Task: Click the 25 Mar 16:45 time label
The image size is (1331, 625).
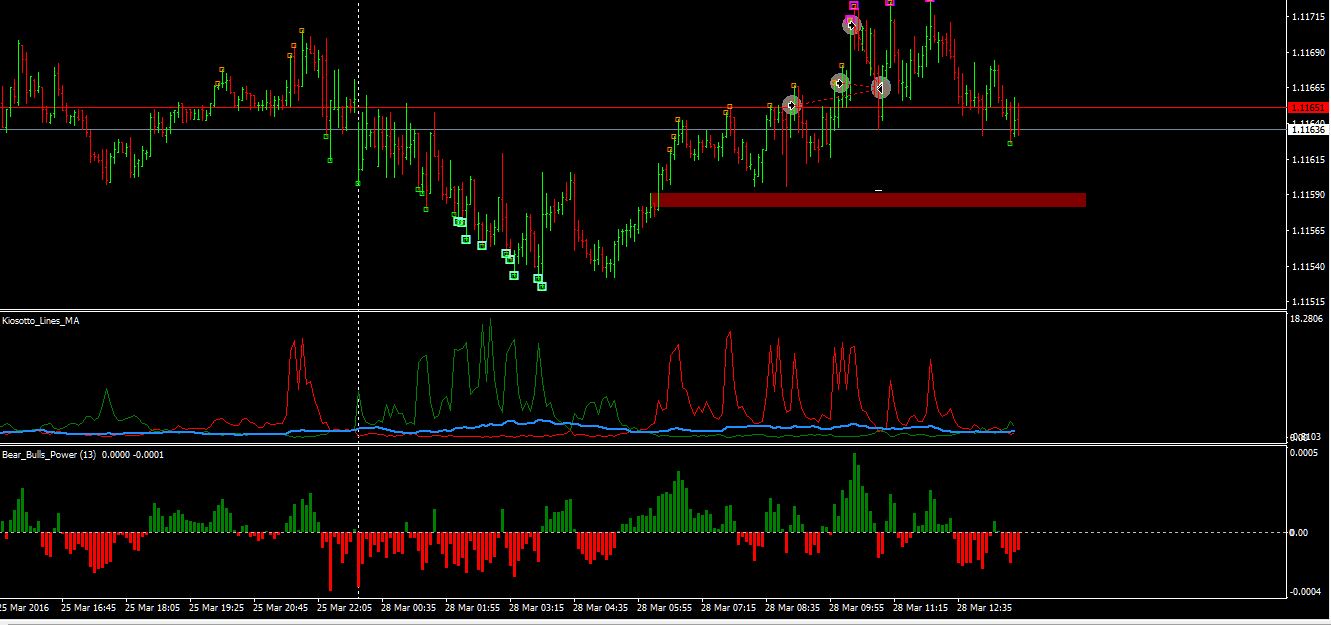Action: click(88, 607)
